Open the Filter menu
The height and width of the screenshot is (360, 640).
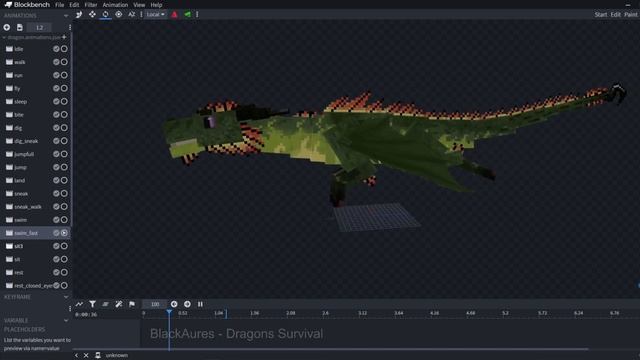(x=91, y=5)
